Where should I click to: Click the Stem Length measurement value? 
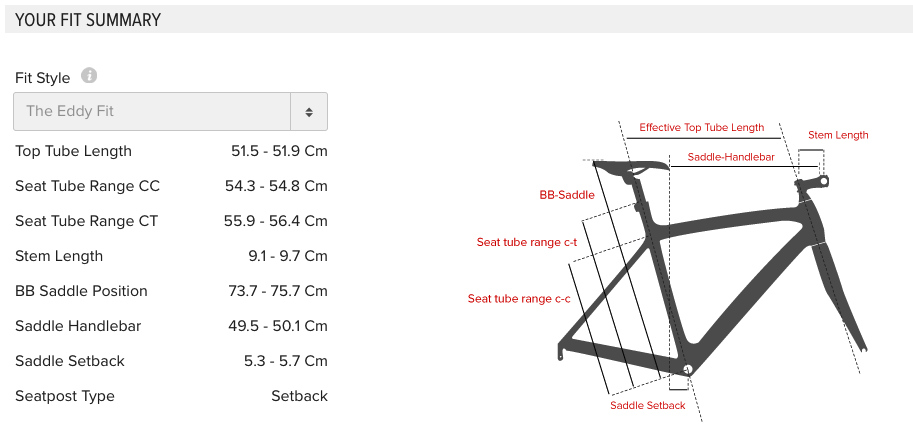(x=288, y=256)
